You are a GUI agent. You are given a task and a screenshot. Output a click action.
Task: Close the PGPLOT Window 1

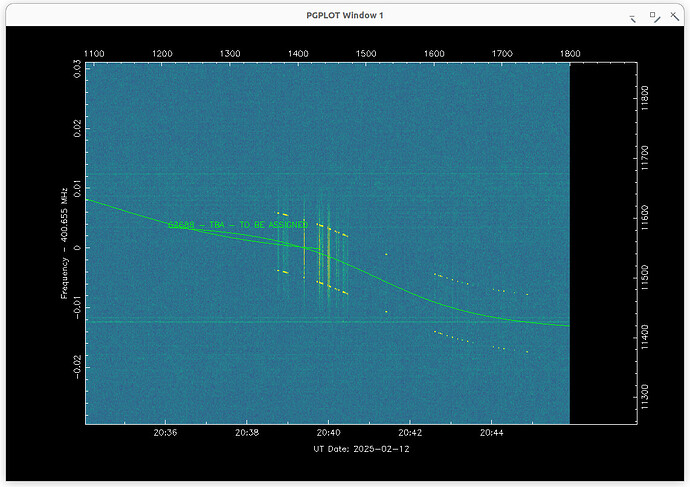673,15
